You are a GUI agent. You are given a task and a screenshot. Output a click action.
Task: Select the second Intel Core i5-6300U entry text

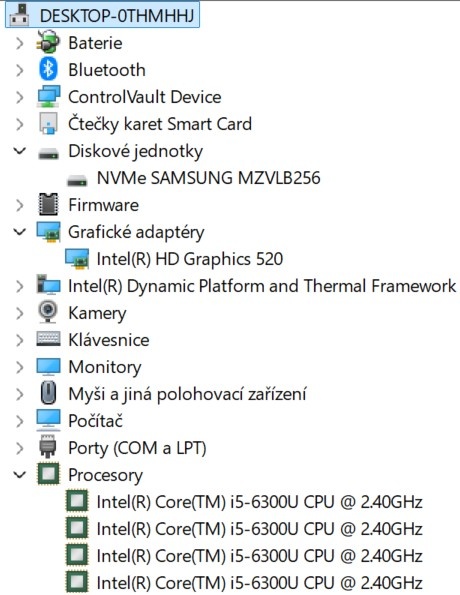(260, 529)
